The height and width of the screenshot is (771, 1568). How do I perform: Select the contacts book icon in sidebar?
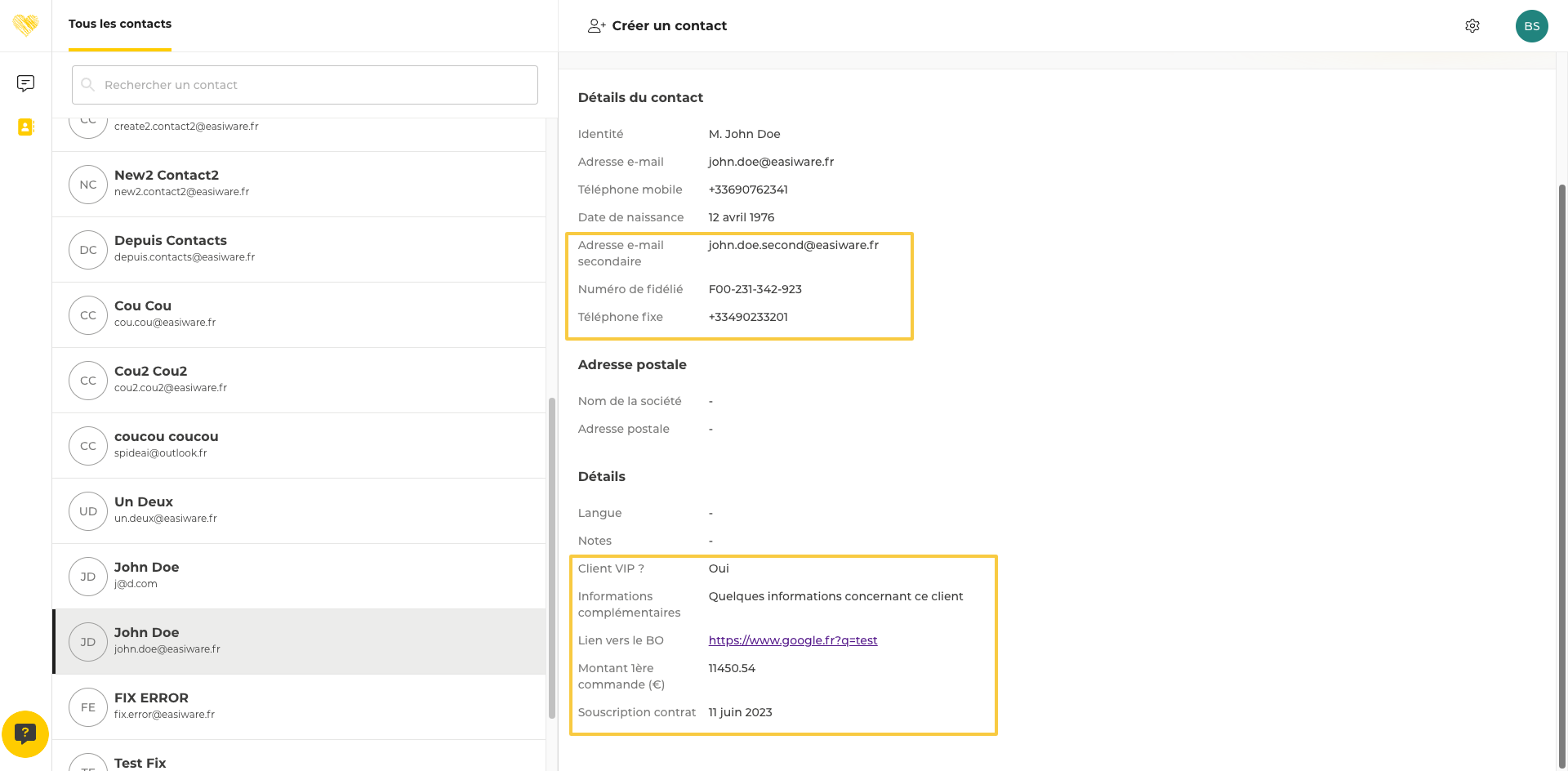point(25,127)
